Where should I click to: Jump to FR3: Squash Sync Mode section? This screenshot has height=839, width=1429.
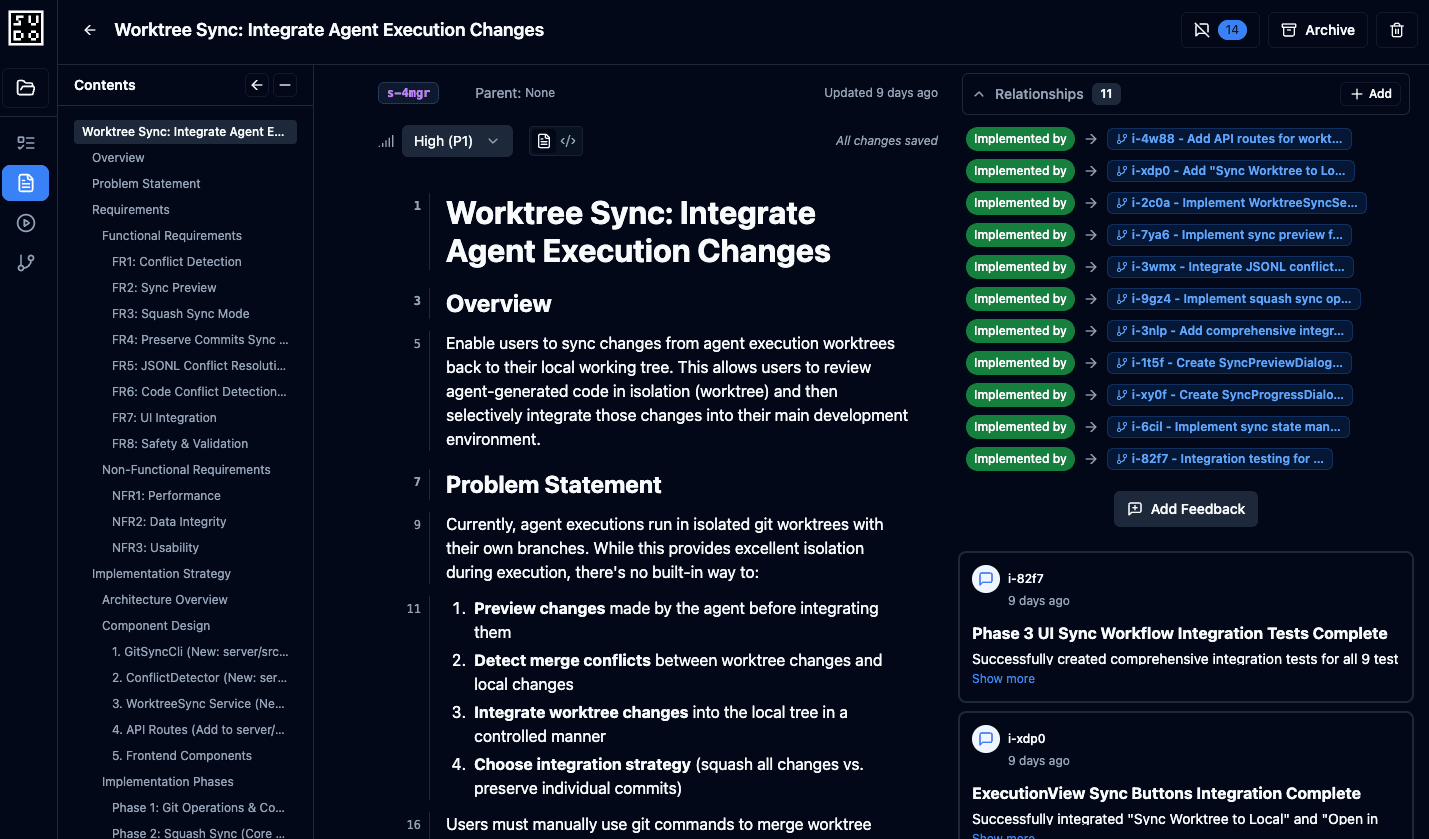tap(181, 314)
